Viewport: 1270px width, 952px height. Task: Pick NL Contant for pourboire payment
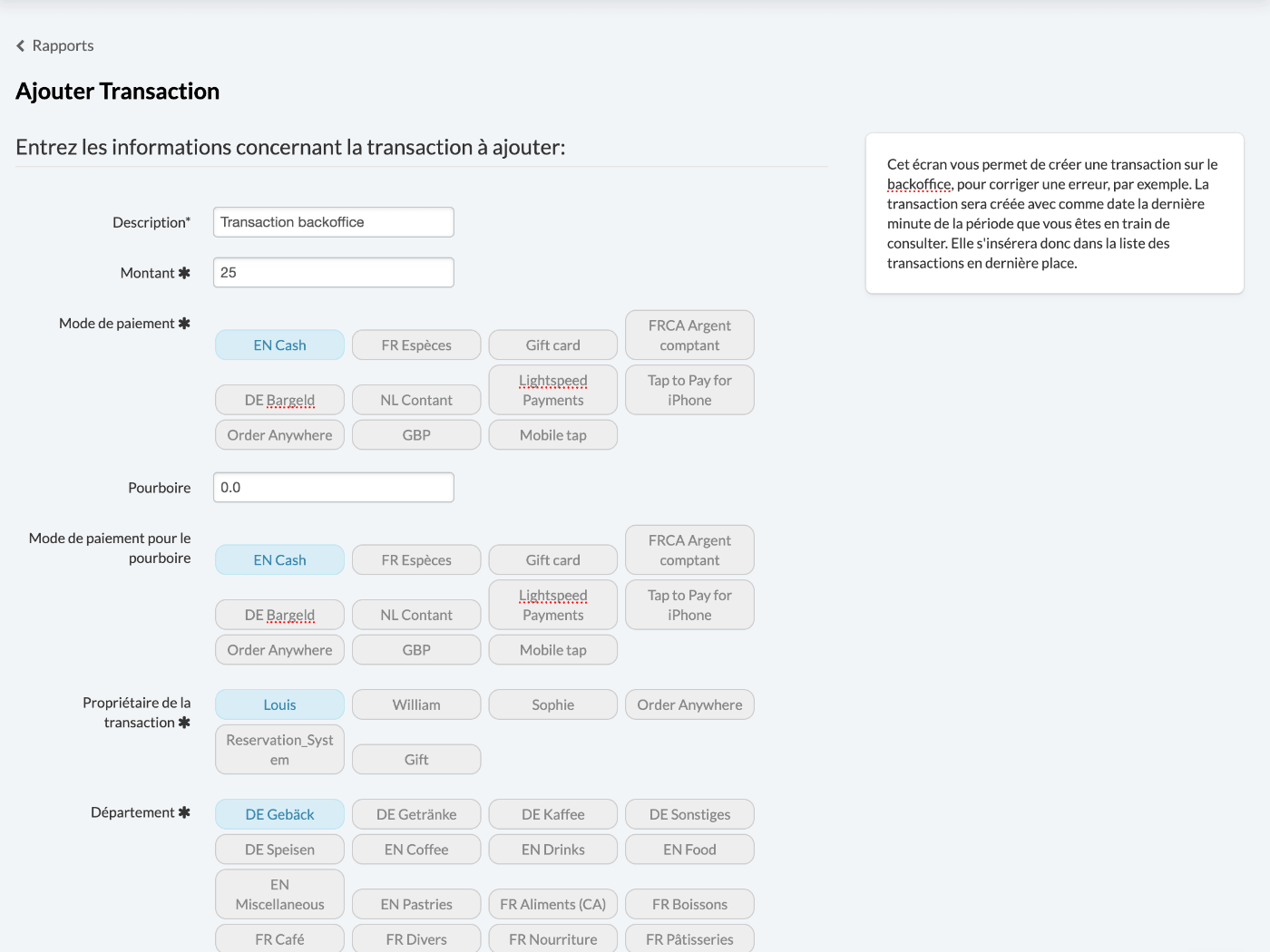click(x=416, y=615)
